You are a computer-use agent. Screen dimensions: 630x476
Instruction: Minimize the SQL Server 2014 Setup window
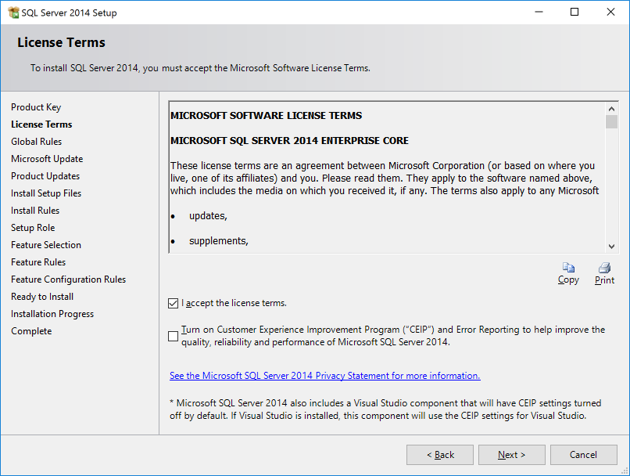[539, 12]
